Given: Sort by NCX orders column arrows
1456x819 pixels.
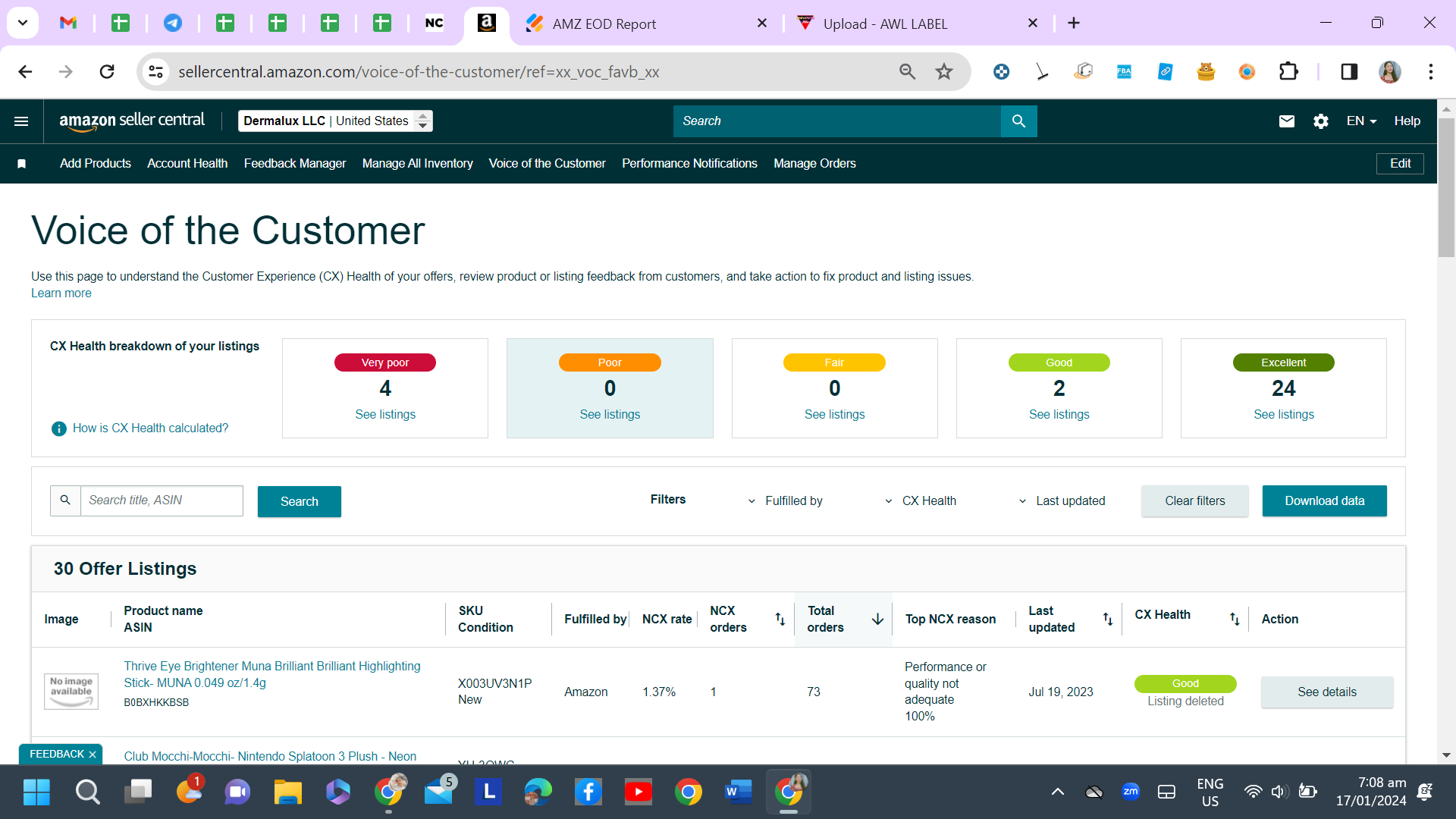Looking at the screenshot, I should 780,620.
